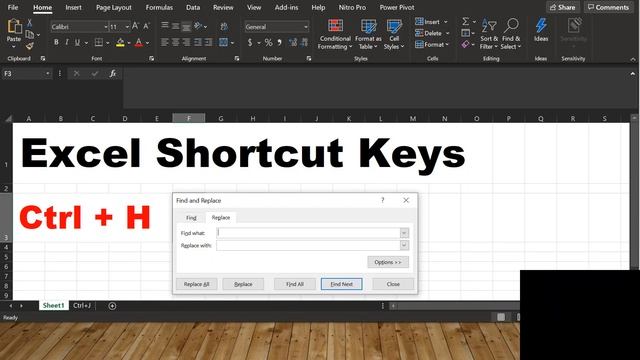Apply yellow Fill Color swatch

click(x=120, y=42)
